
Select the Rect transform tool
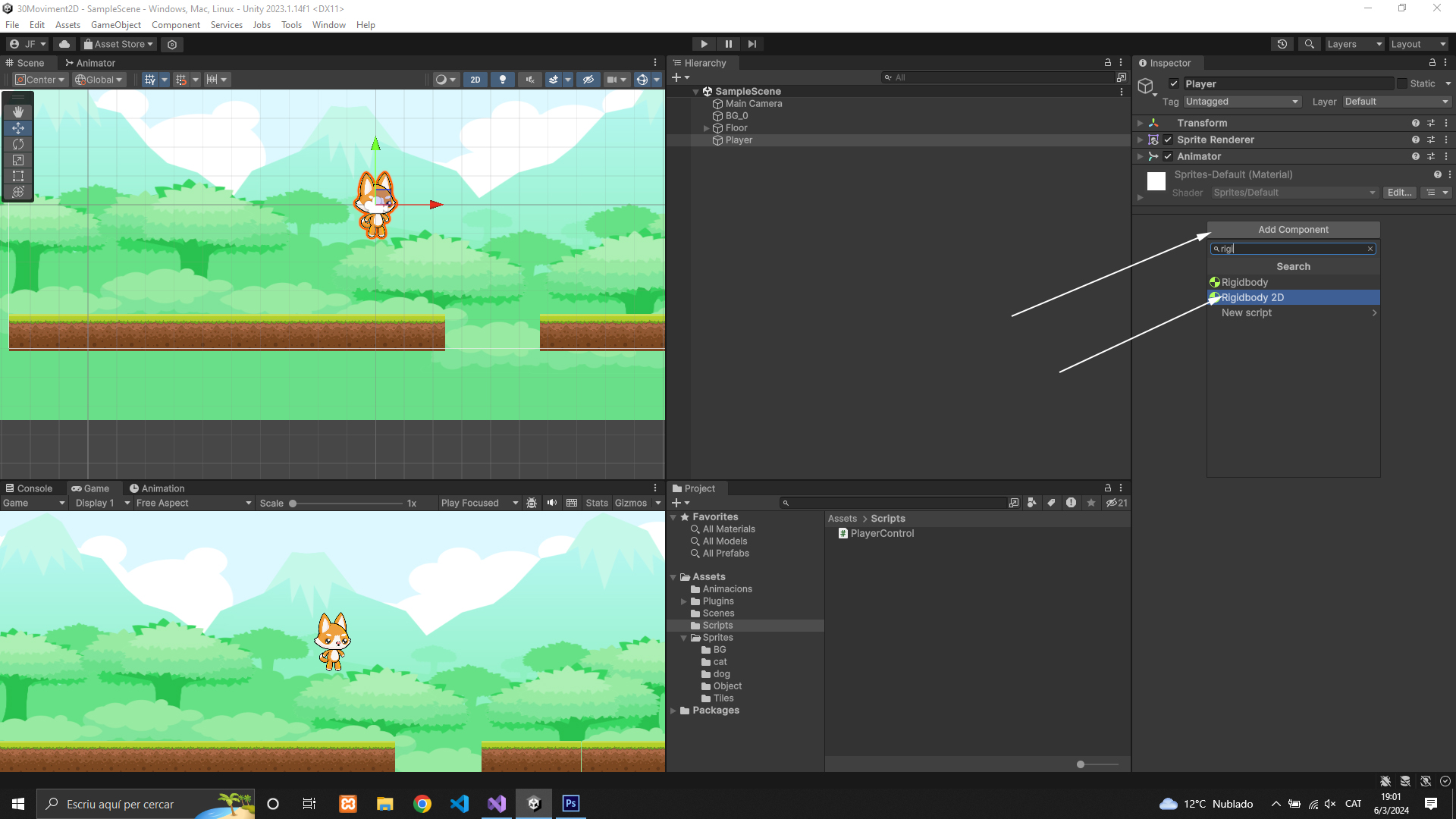[18, 176]
